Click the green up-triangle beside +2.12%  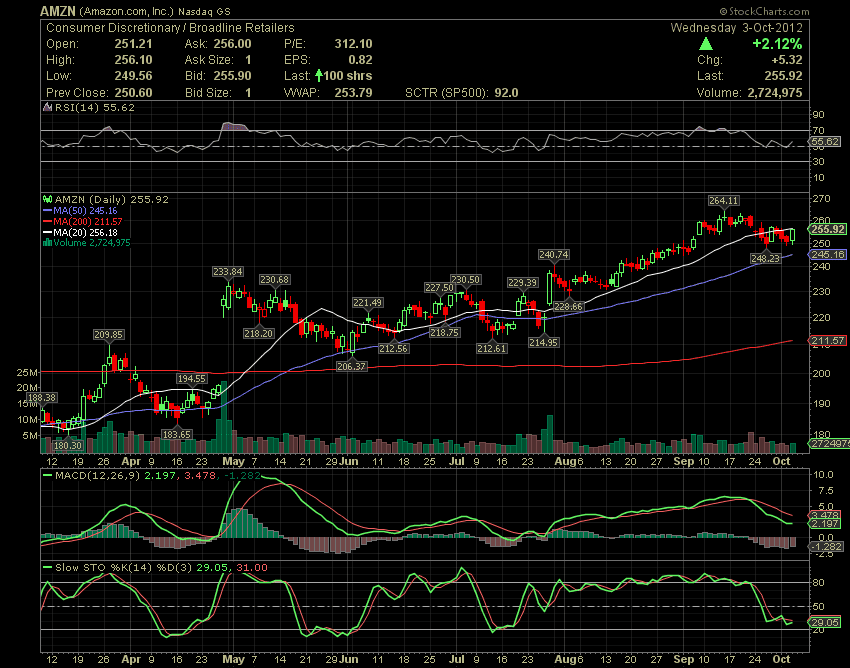point(706,43)
